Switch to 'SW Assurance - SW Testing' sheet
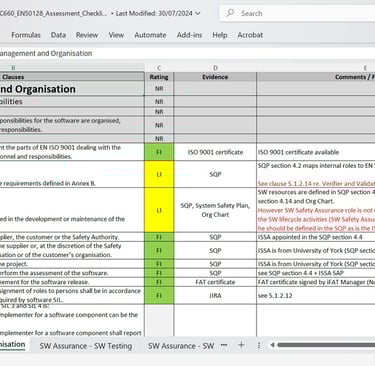The image size is (375, 366). coord(86,346)
